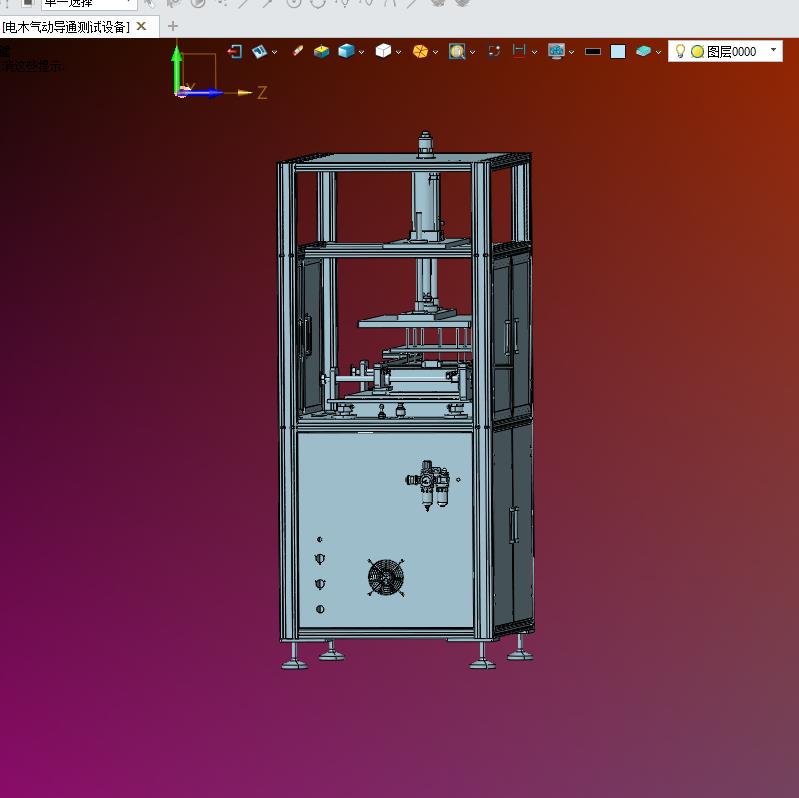Viewport: 799px width, 798px height.
Task: Click the orange section view icon
Action: tap(420, 51)
